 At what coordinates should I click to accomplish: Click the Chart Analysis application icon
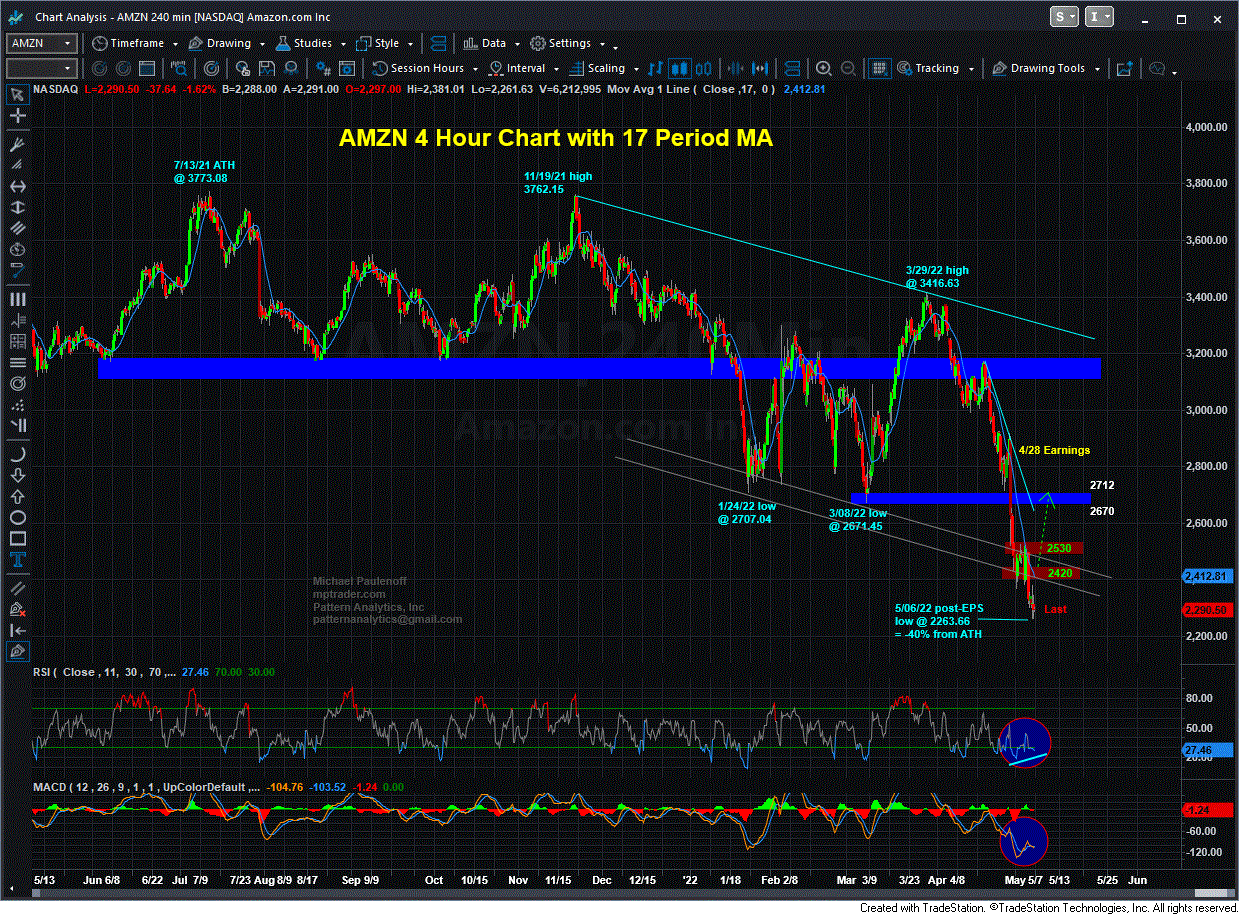coord(16,16)
